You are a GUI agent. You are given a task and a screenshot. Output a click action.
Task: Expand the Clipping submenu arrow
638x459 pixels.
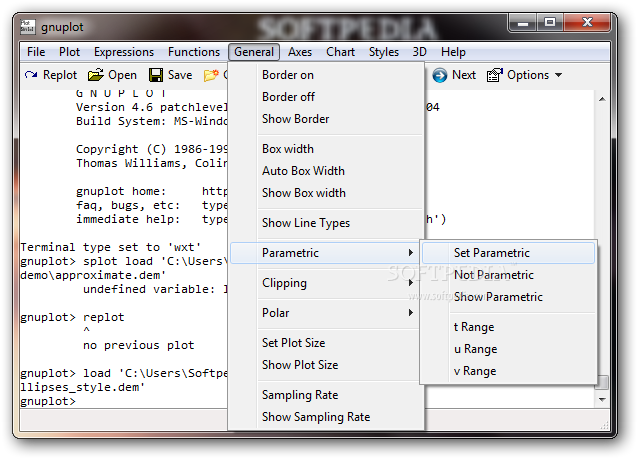click(x=411, y=283)
